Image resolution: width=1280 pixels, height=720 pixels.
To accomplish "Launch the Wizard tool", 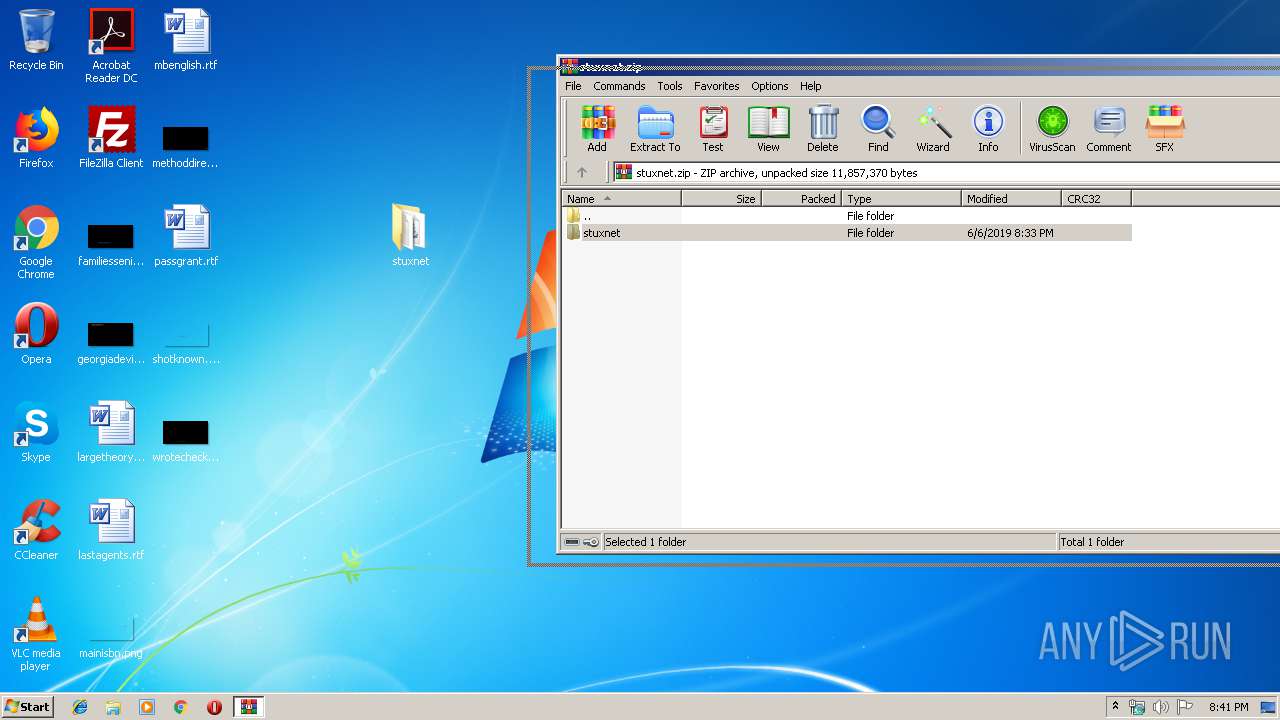I will click(x=933, y=129).
